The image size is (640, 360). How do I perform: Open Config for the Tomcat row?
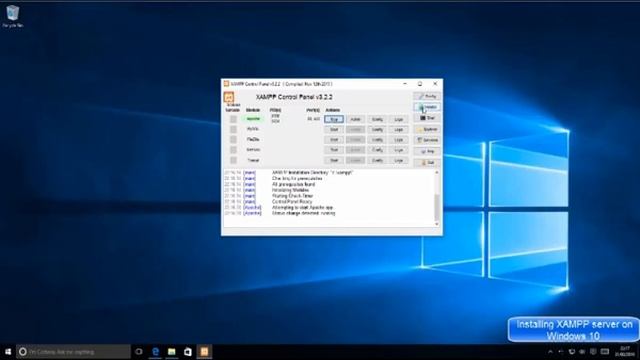(377, 160)
